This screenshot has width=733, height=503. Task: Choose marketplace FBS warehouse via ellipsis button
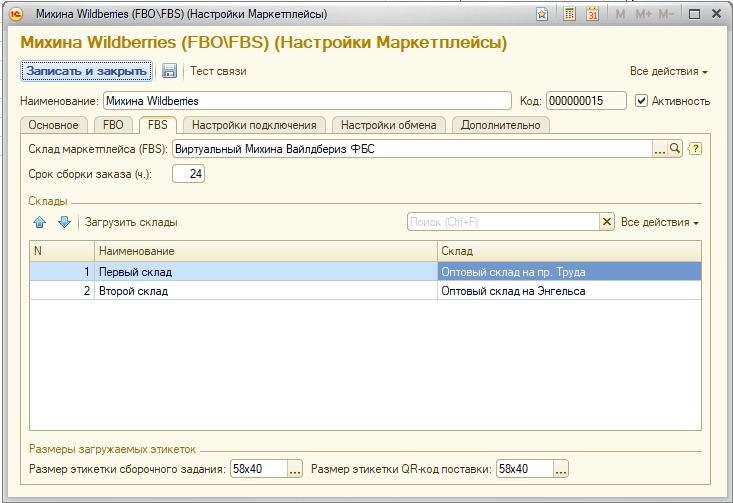[x=660, y=149]
